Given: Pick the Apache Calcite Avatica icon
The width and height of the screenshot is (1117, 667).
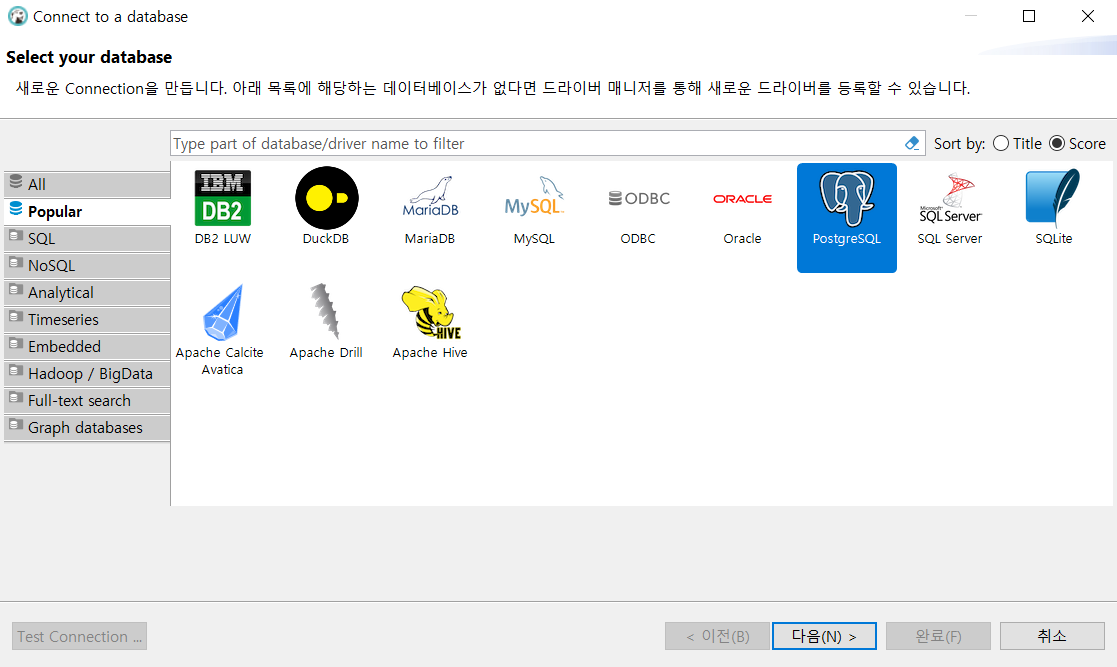Looking at the screenshot, I should click(x=222, y=313).
